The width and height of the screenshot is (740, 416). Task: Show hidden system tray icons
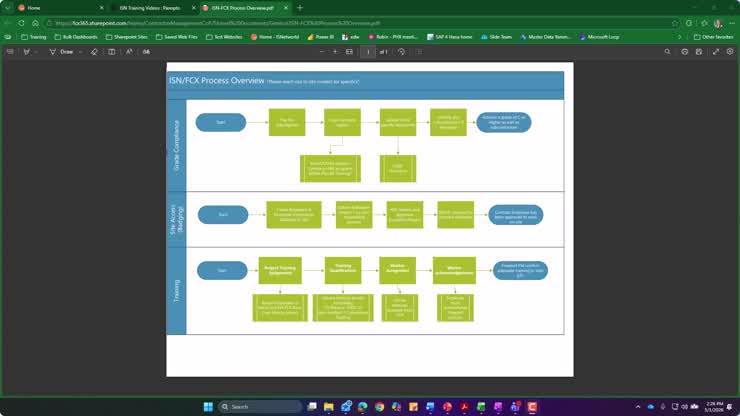[x=638, y=407]
